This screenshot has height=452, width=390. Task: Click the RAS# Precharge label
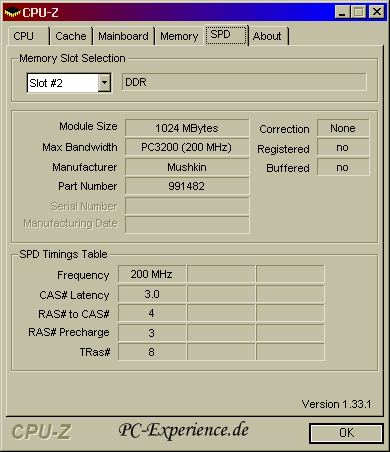point(69,332)
